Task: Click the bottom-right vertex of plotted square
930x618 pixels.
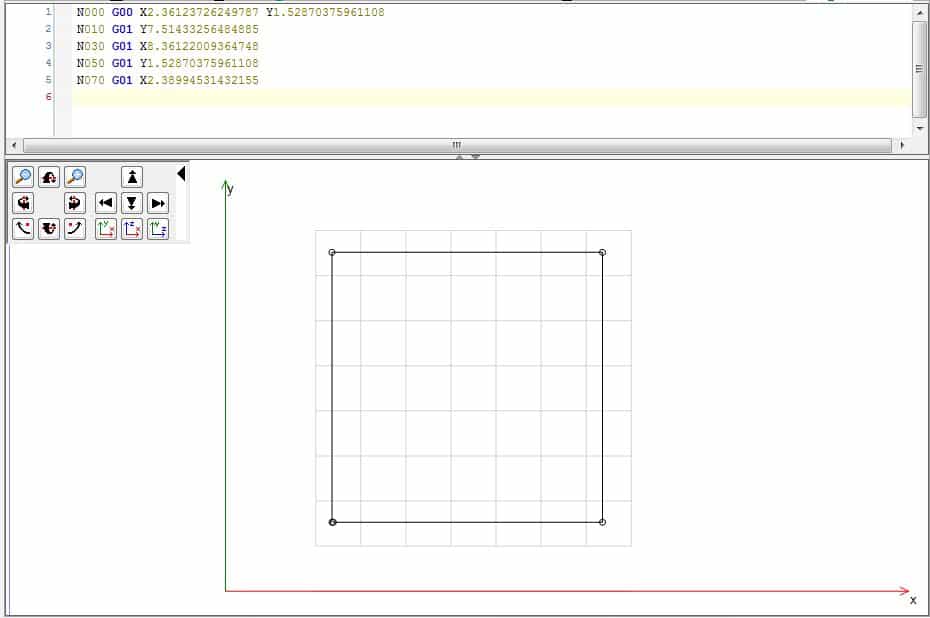Action: [x=603, y=523]
